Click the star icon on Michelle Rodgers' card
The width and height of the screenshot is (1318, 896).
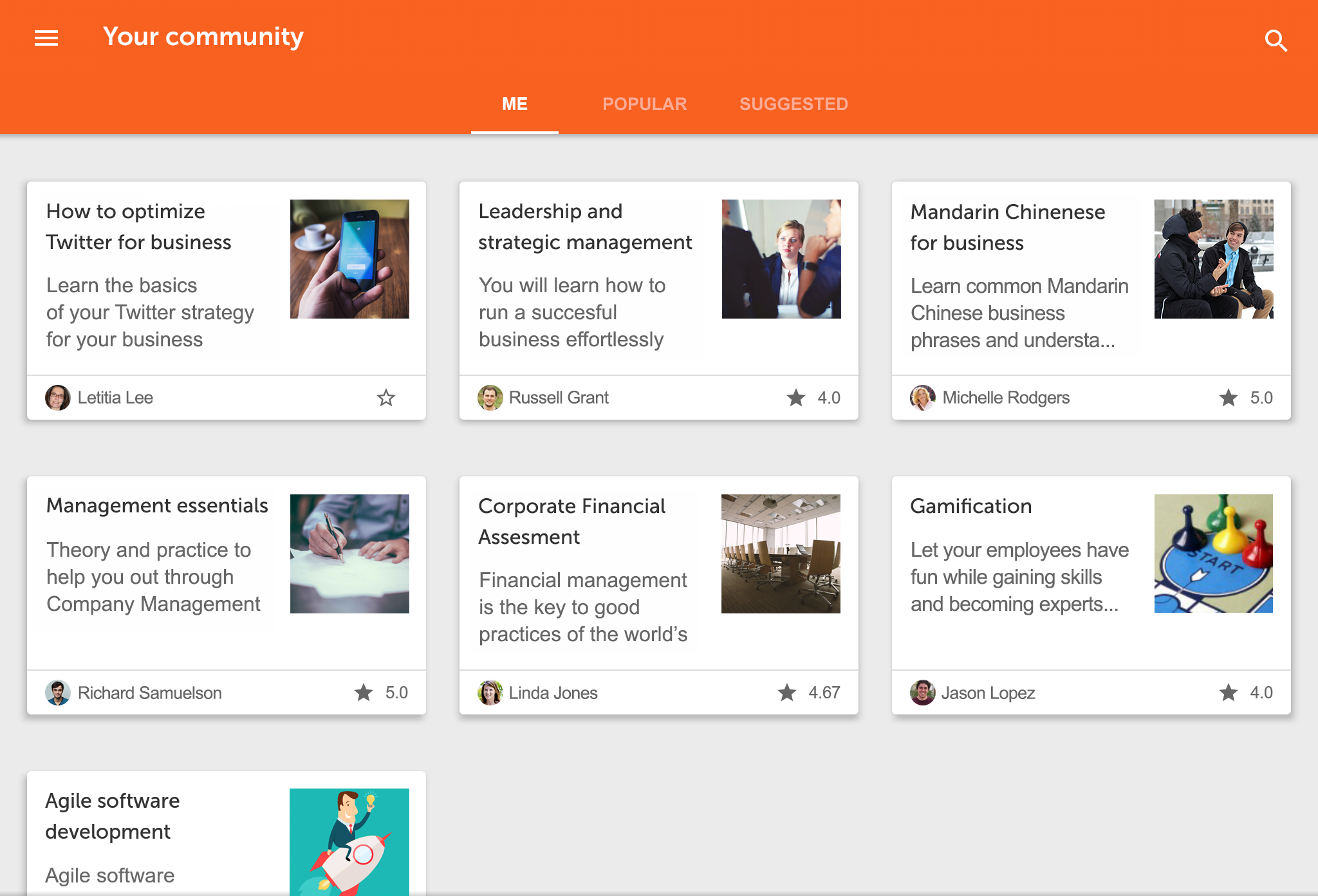[1229, 398]
